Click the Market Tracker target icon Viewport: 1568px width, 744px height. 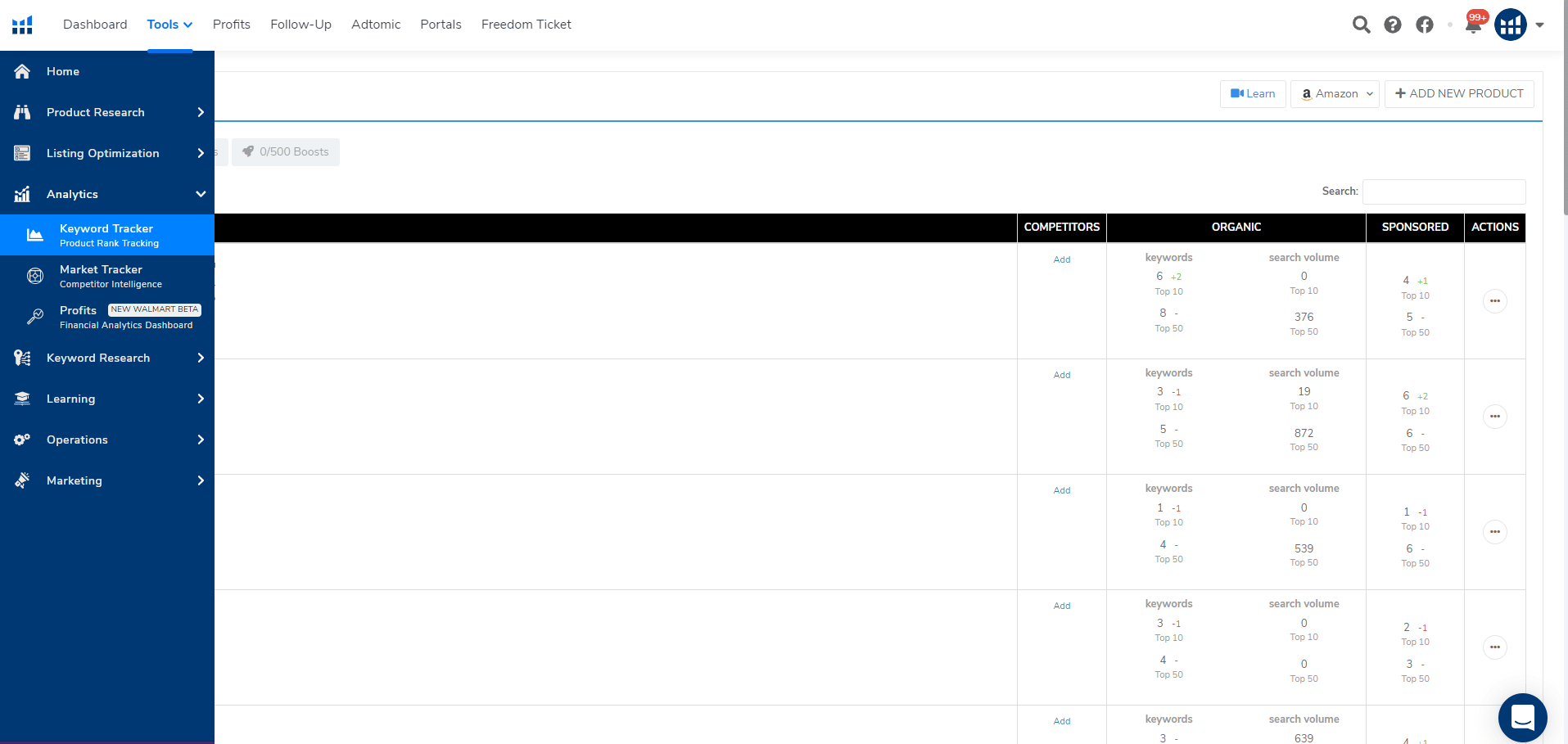point(35,276)
